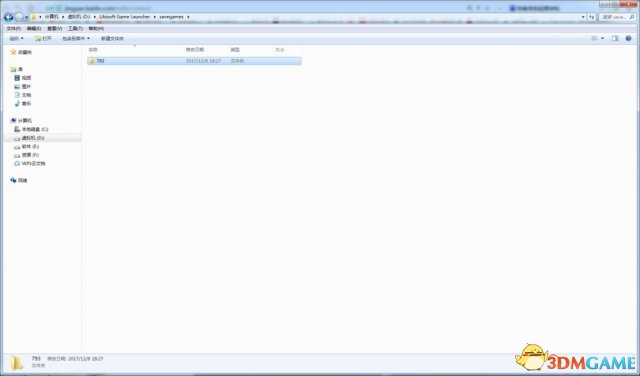Image resolution: width=640 pixels, height=376 pixels.
Task: Expand the address bar history dropdown
Action: [x=583, y=17]
